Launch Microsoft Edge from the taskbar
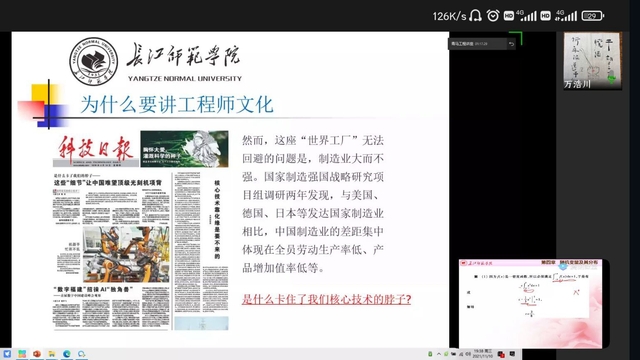 click(67, 354)
